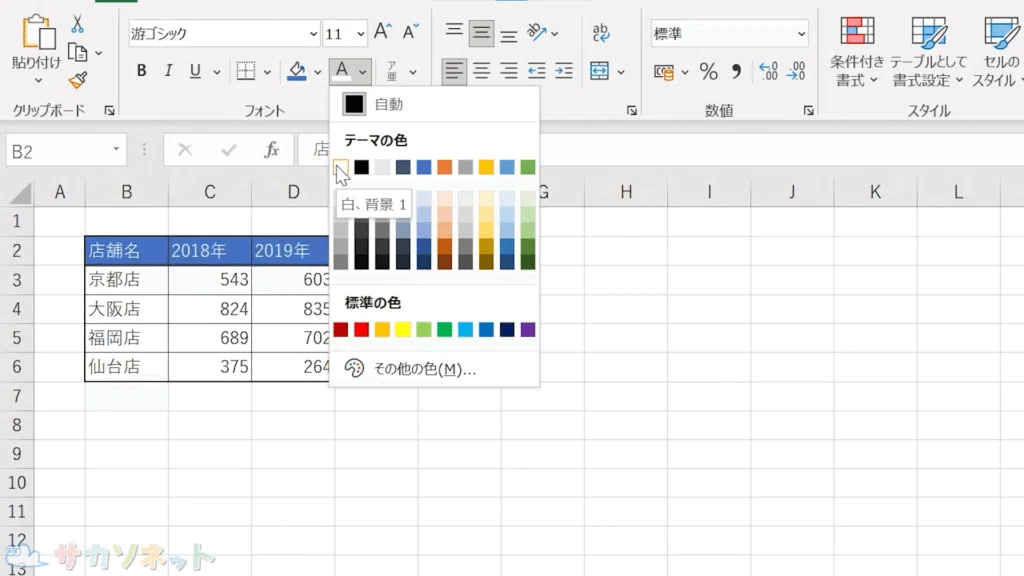Pick orange theme color swatch
1024x576 pixels.
coord(445,167)
